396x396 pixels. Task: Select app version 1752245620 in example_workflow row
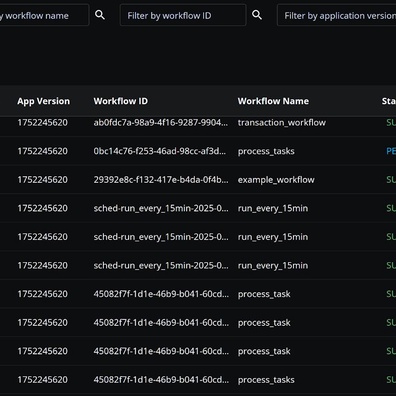pos(42,180)
